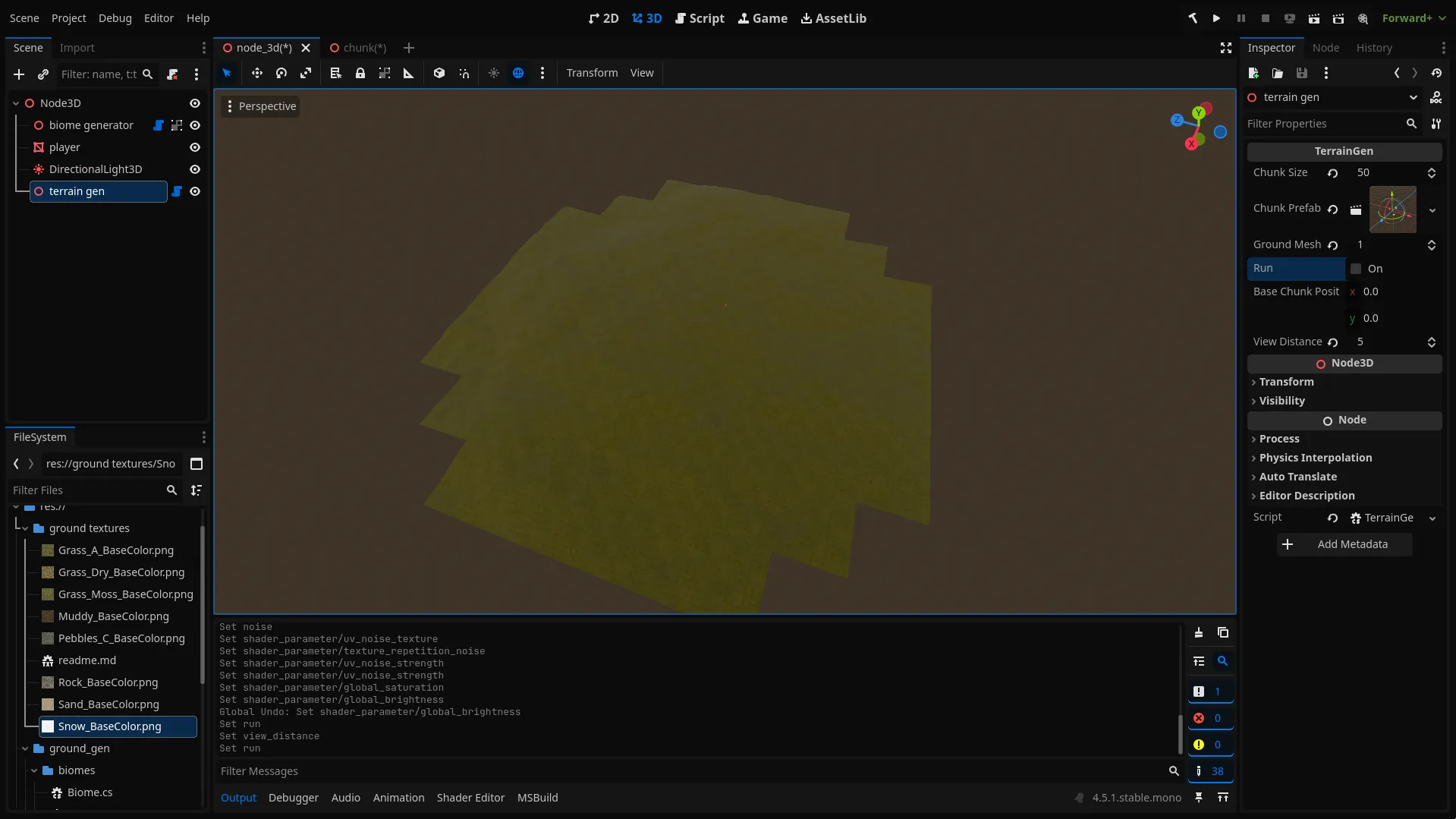Run the project with play button
The image size is (1456, 819).
1216,18
